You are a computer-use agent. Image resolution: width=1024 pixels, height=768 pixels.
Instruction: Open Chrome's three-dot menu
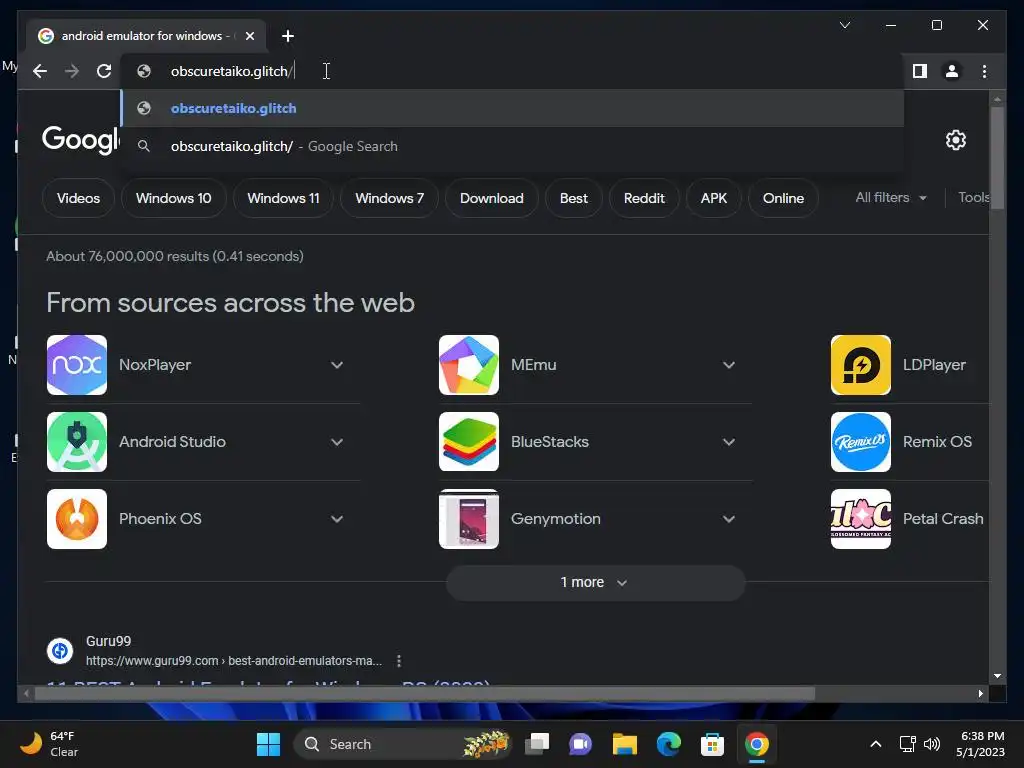(984, 71)
